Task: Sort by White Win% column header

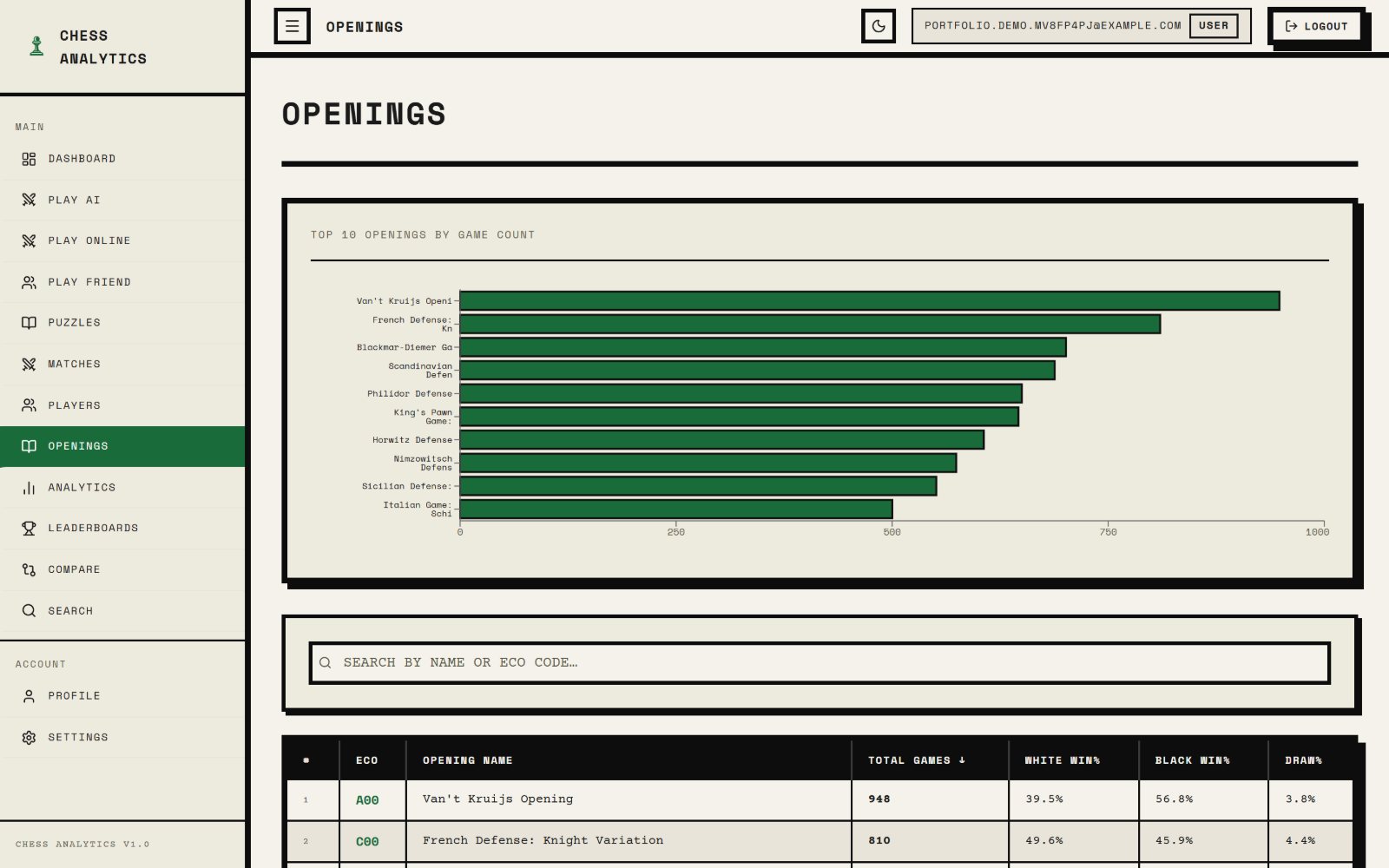Action: [x=1074, y=760]
